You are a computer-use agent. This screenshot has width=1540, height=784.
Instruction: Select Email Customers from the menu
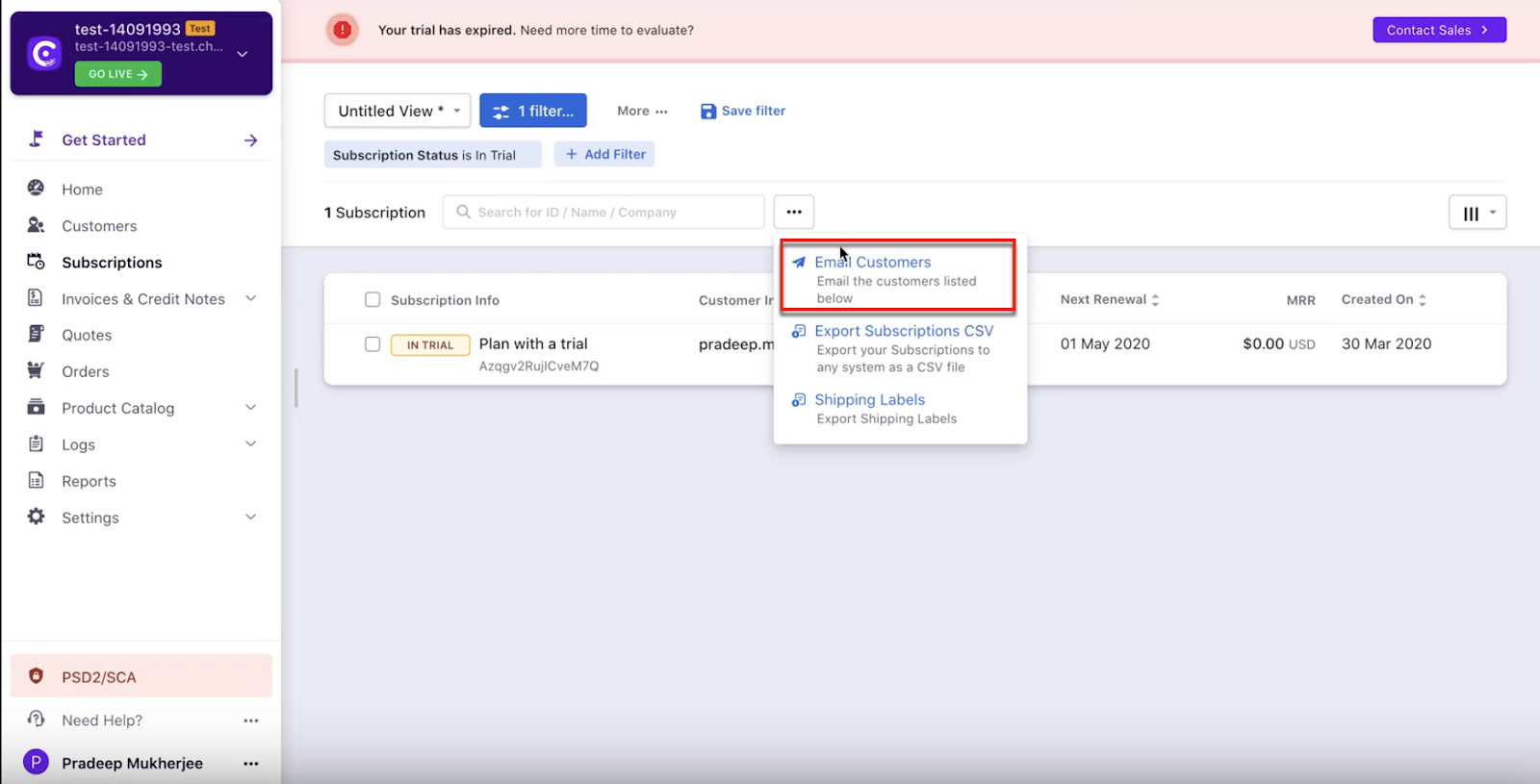pyautogui.click(x=872, y=263)
